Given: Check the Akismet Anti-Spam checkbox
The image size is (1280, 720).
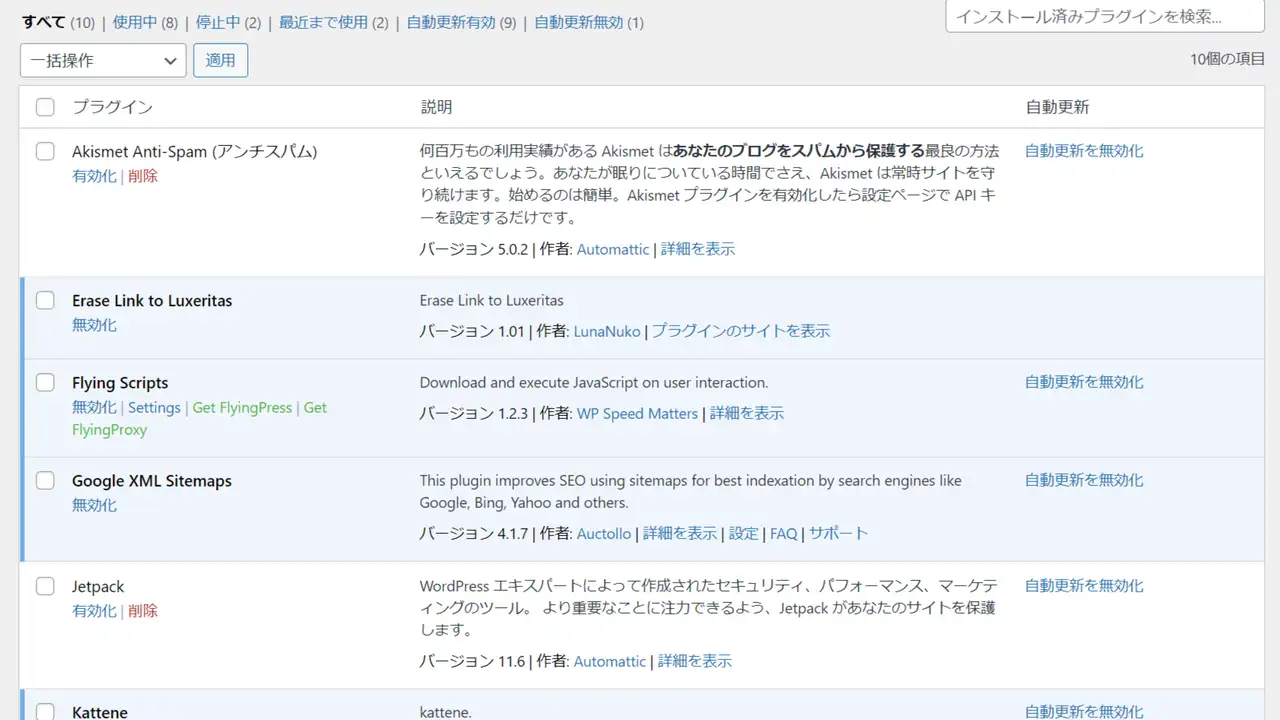Looking at the screenshot, I should [x=45, y=152].
